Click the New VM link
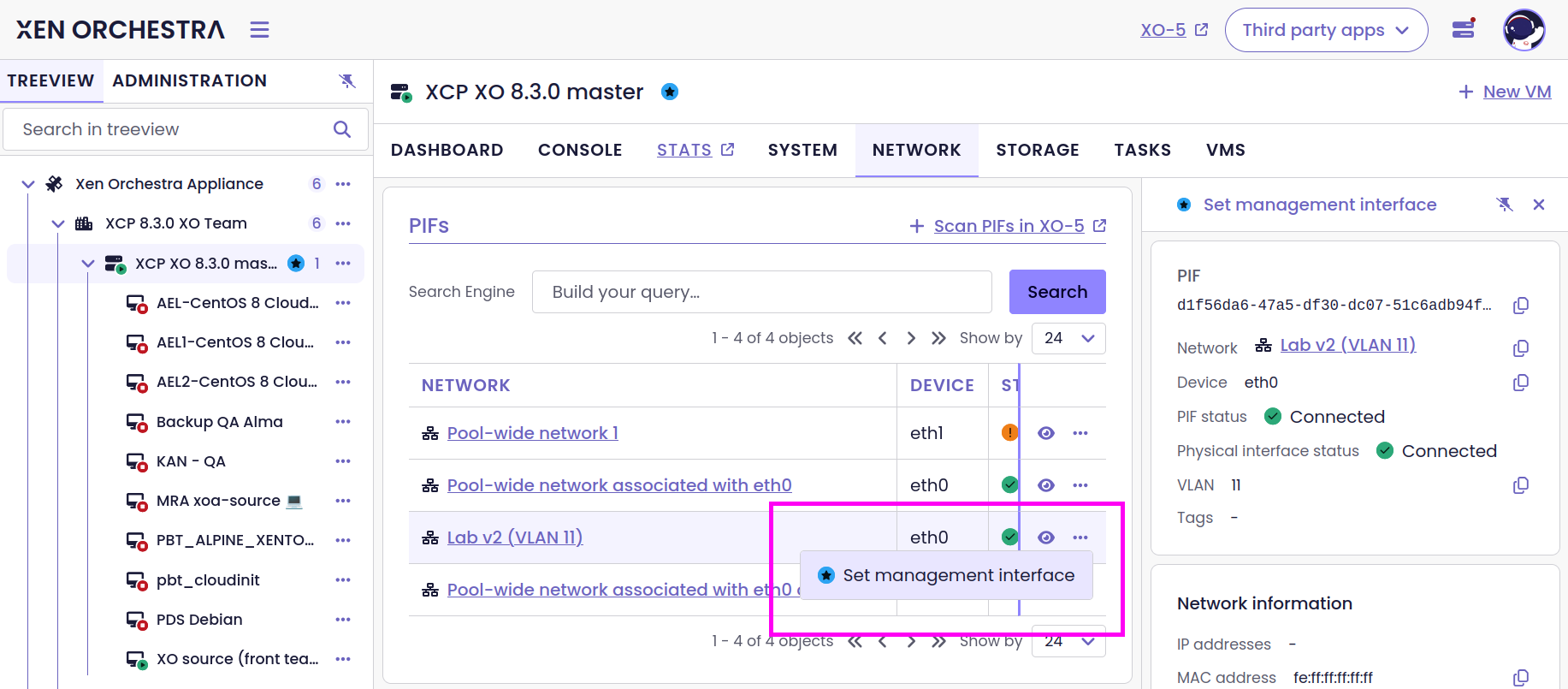Image resolution: width=1568 pixels, height=689 pixels. click(1505, 92)
